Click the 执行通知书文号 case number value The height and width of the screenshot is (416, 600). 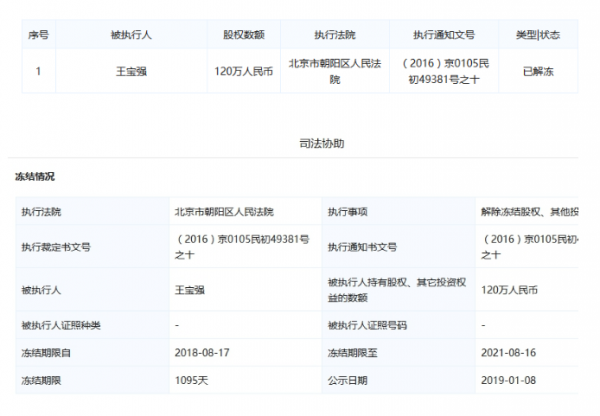[530, 247]
